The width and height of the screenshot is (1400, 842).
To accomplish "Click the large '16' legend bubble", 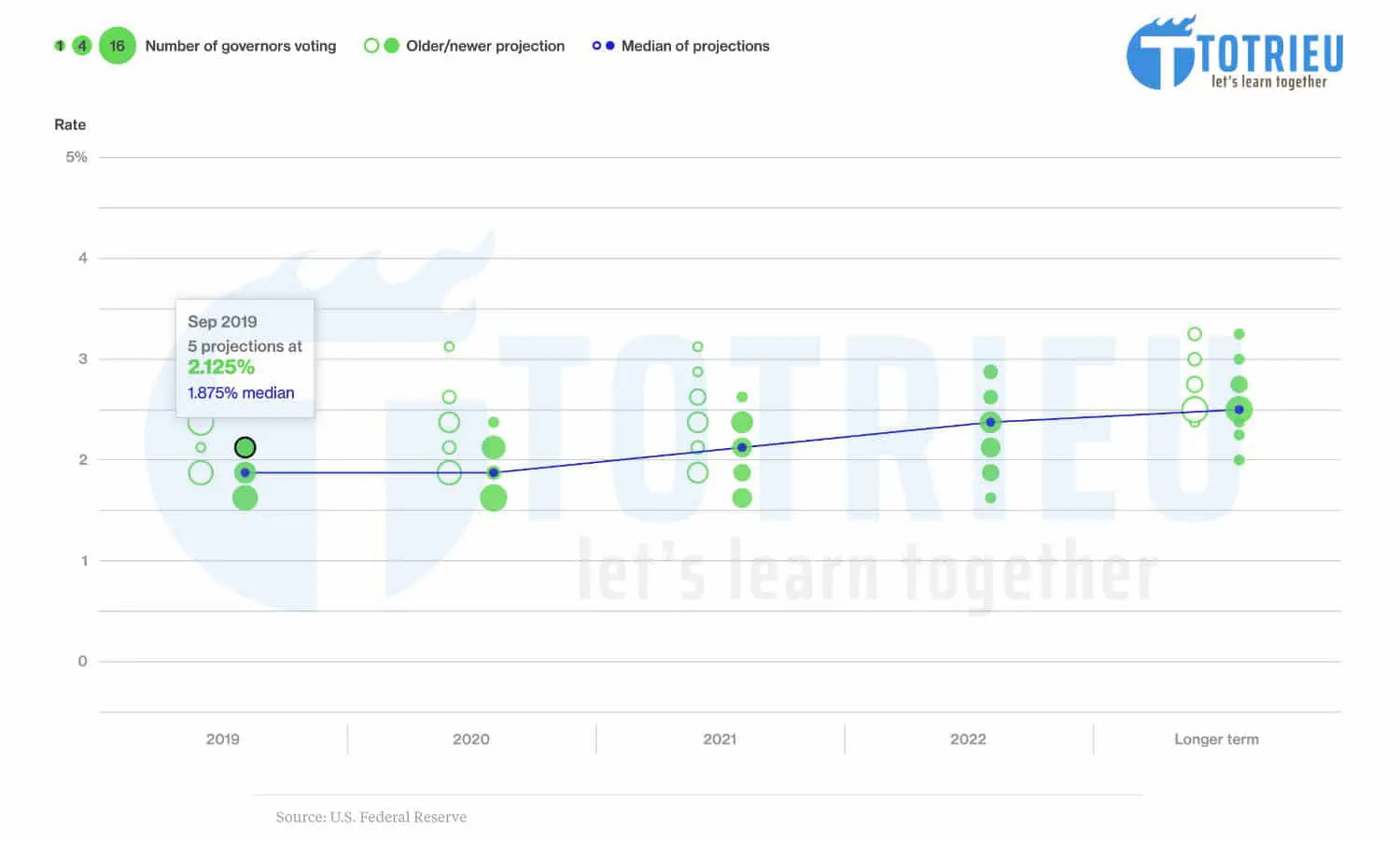I will 118,46.
